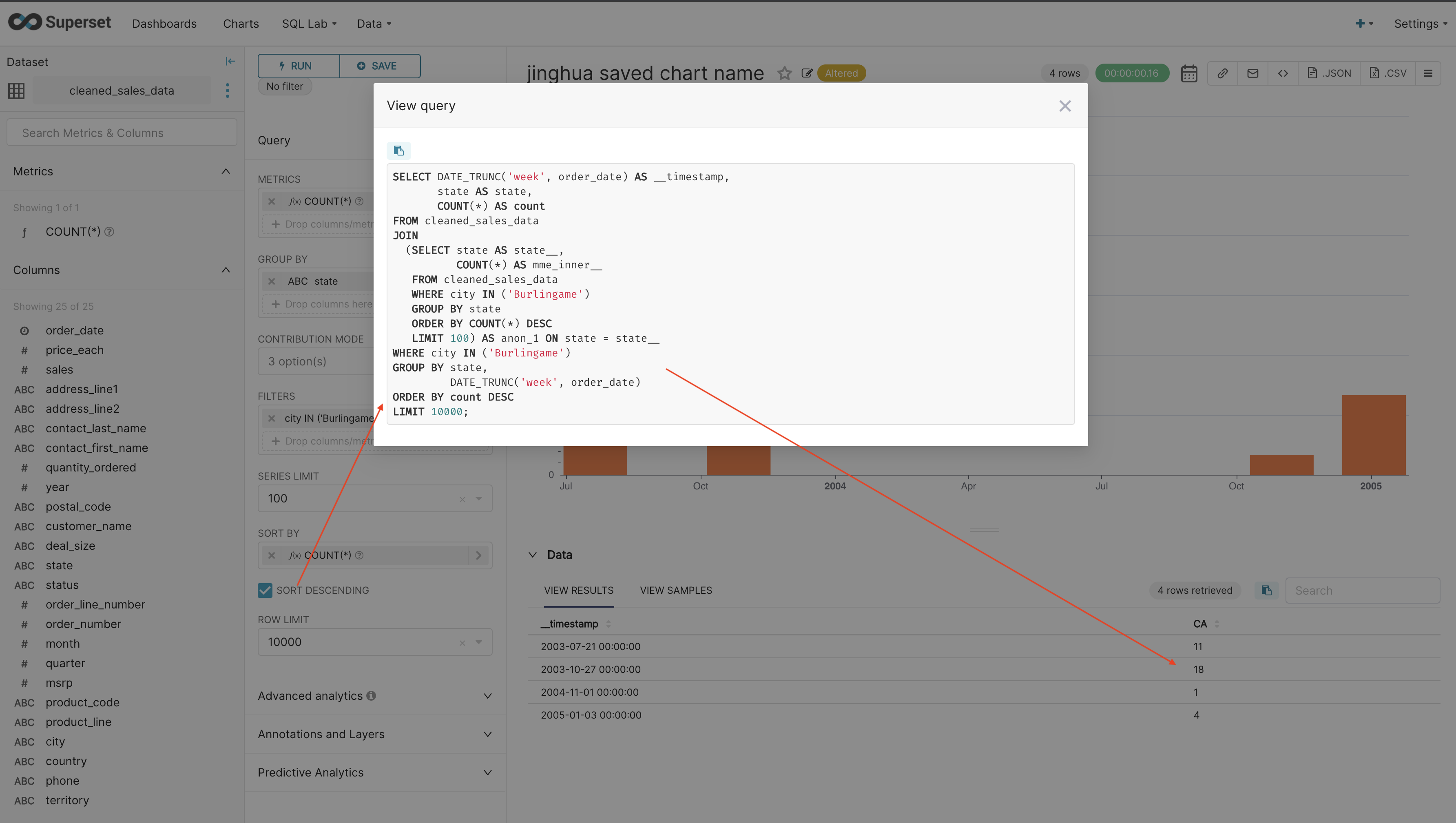The height and width of the screenshot is (823, 1456).
Task: Export chart data as .JSON
Action: (1330, 73)
